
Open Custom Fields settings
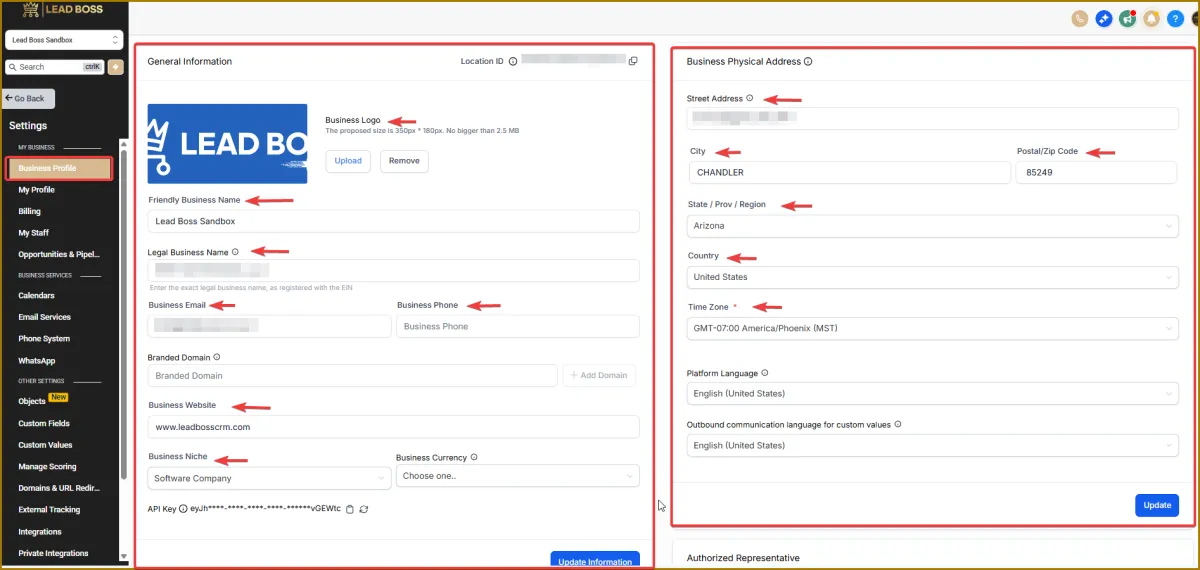click(x=45, y=424)
